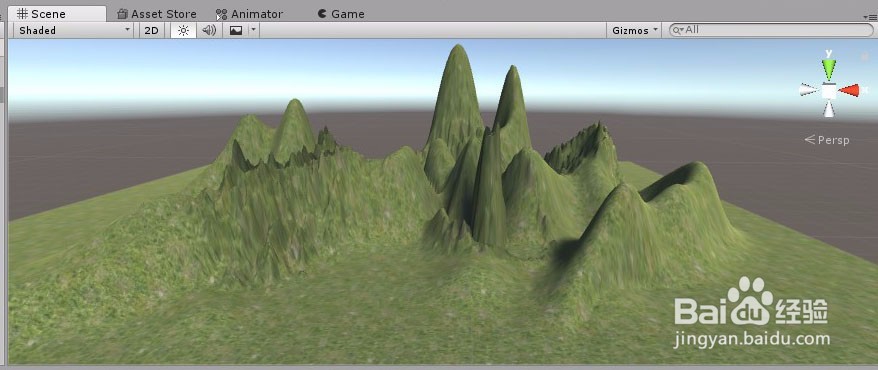Click the green Y axis cone
This screenshot has height=370, width=878.
829,68
